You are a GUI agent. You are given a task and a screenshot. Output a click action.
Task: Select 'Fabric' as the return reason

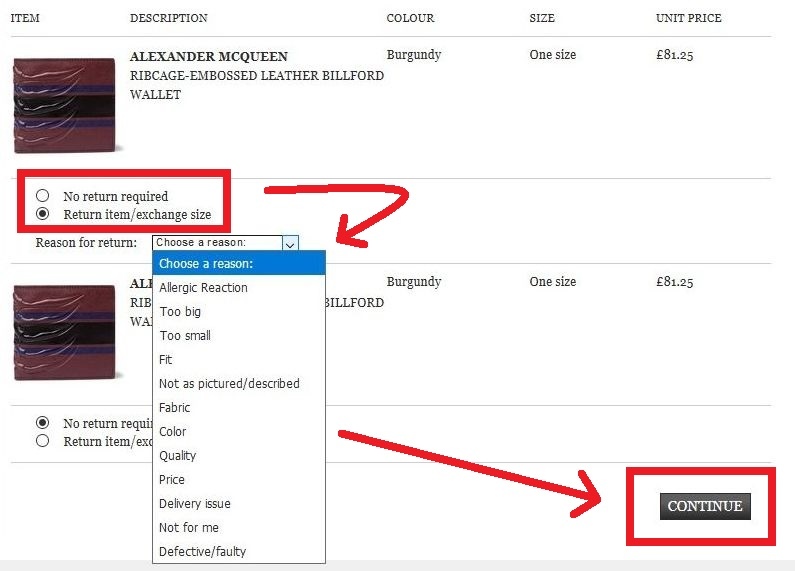239,408
